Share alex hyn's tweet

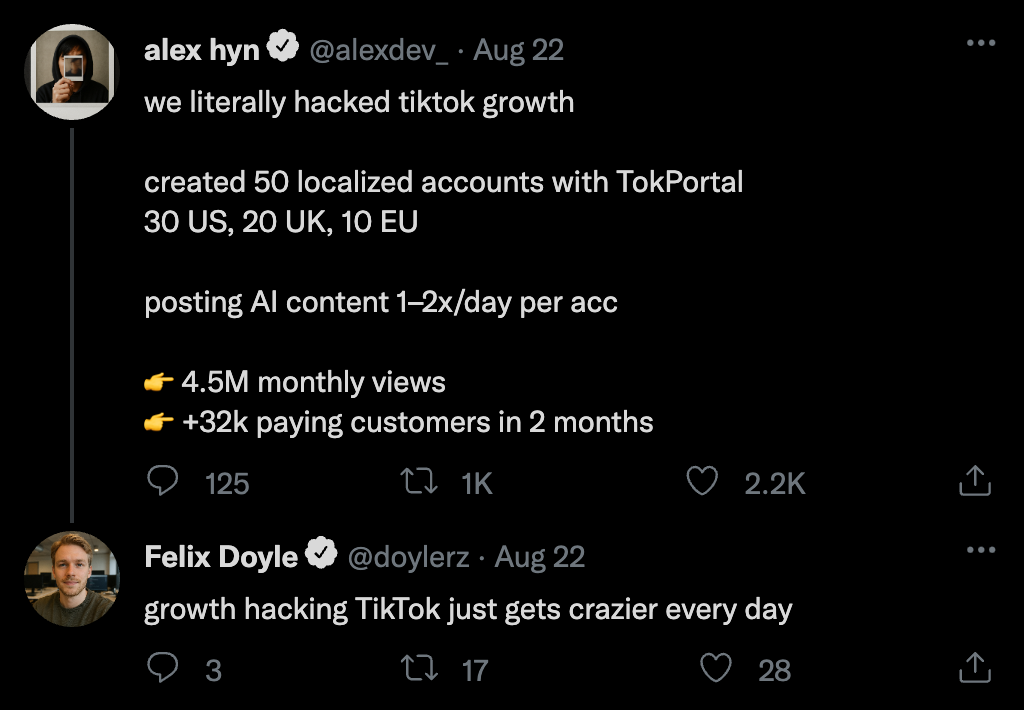click(x=974, y=483)
